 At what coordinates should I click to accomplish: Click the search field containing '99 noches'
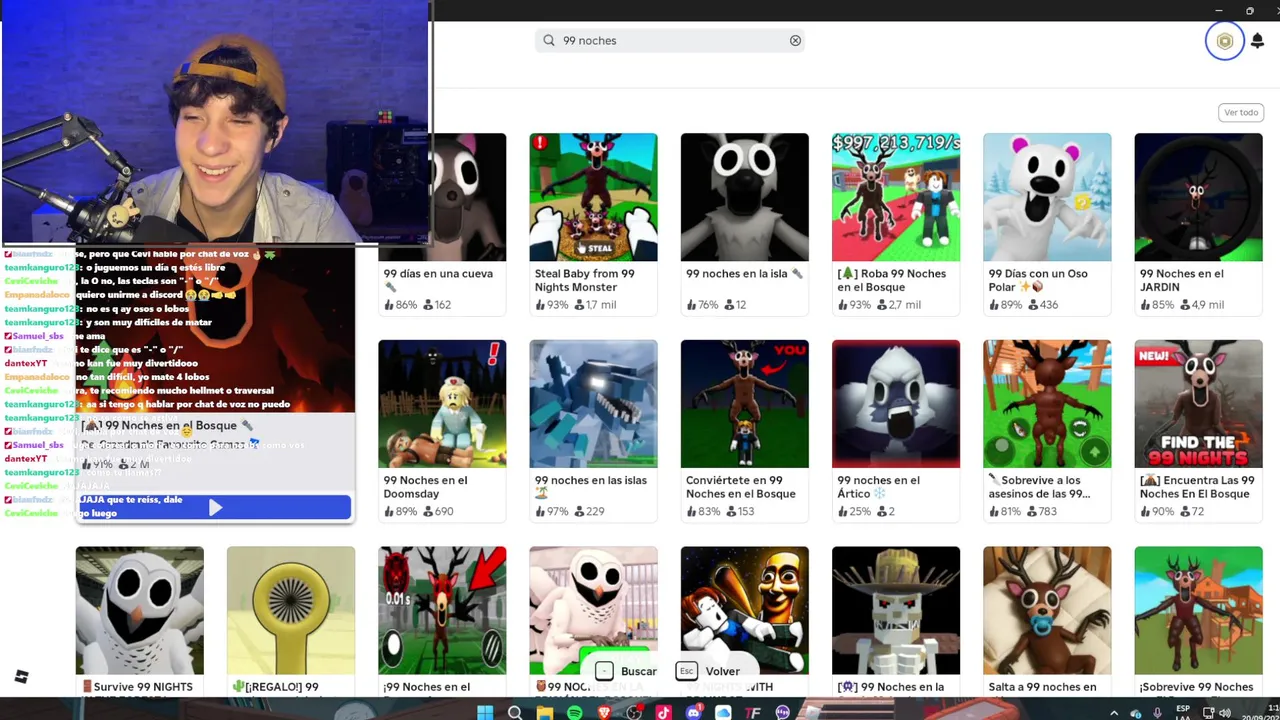670,41
